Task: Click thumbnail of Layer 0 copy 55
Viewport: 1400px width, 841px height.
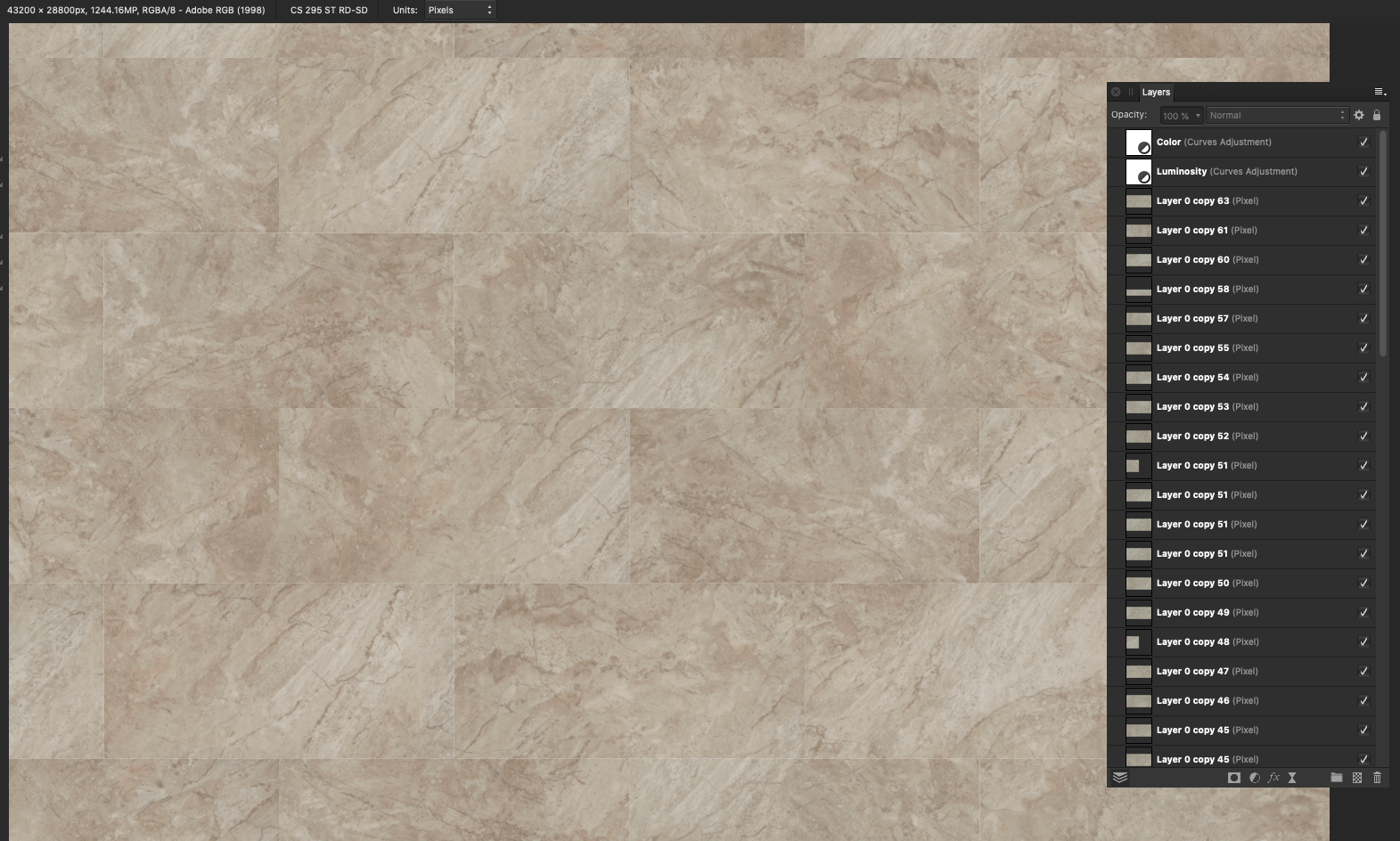Action: 1139,348
